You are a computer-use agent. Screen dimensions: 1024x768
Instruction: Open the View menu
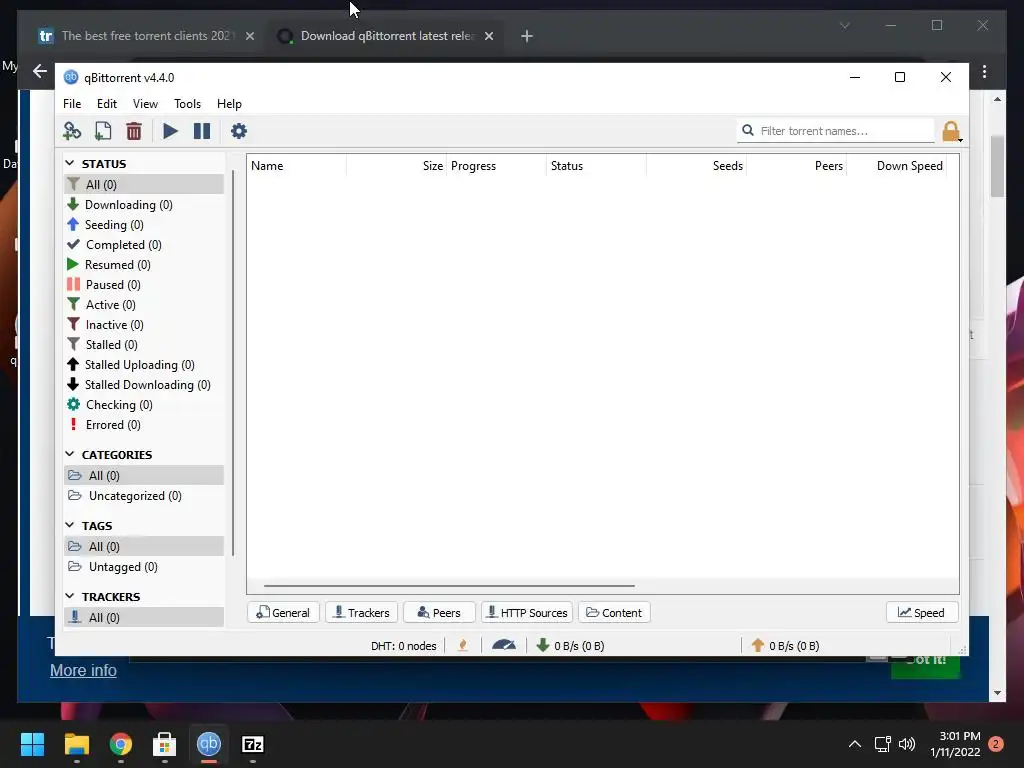pyautogui.click(x=145, y=104)
